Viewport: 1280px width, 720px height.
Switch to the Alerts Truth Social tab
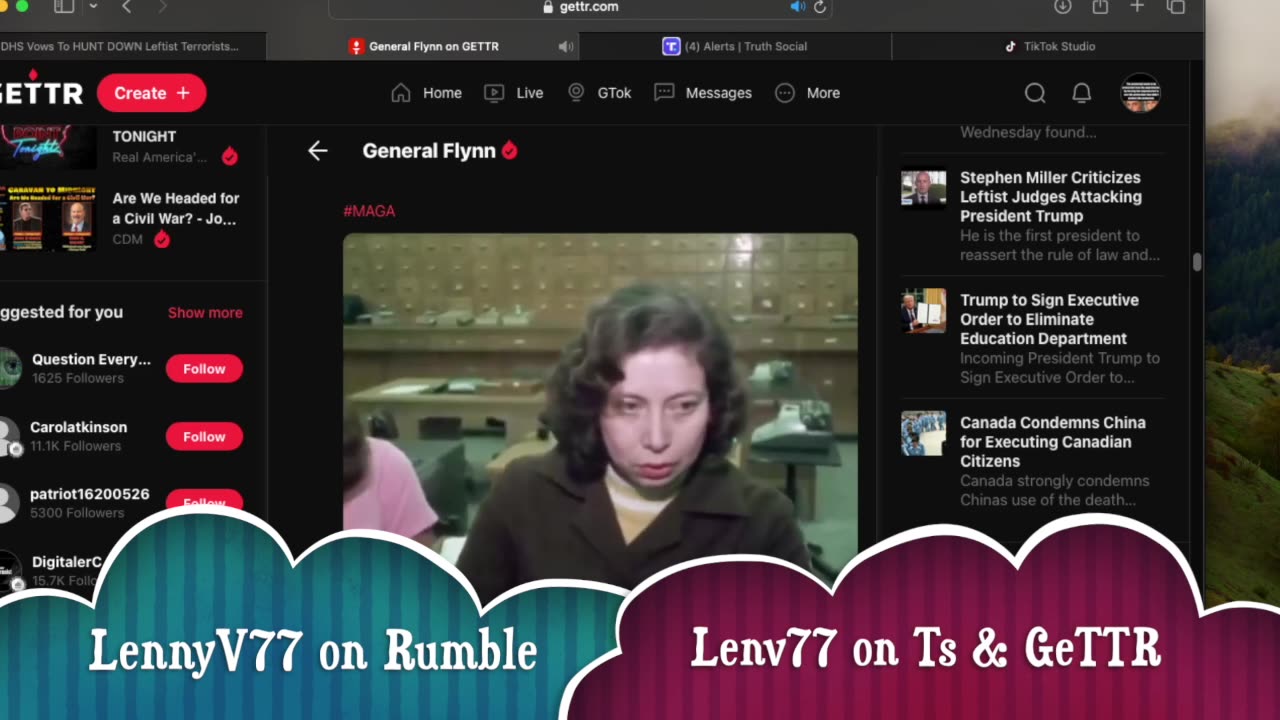point(735,47)
